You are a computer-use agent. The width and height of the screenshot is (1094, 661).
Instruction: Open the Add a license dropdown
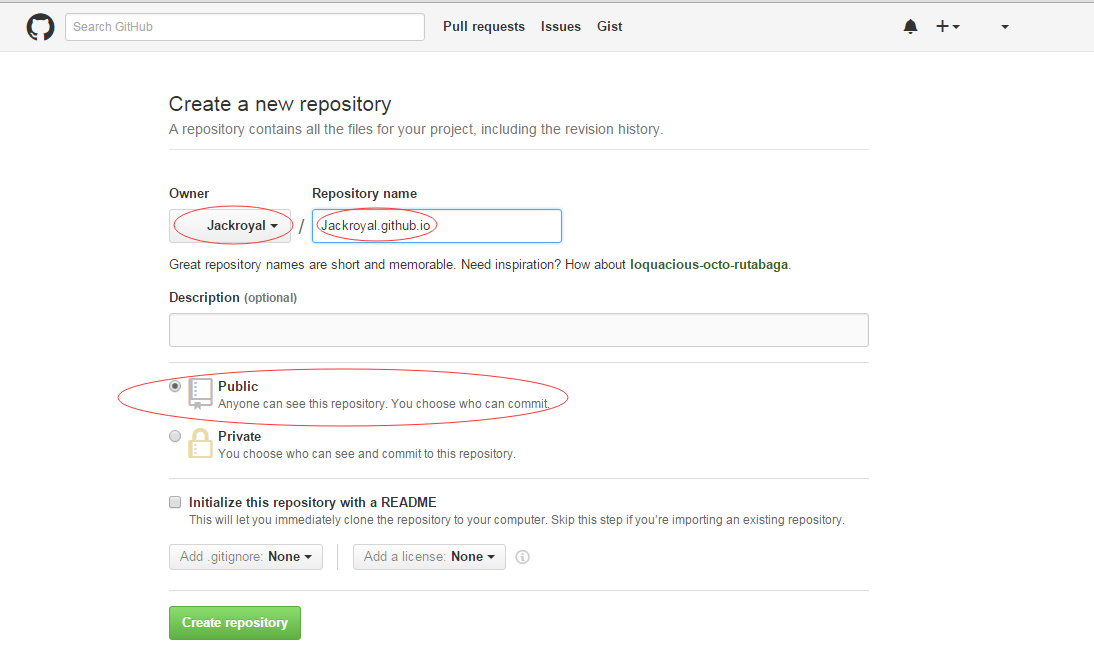tap(429, 557)
